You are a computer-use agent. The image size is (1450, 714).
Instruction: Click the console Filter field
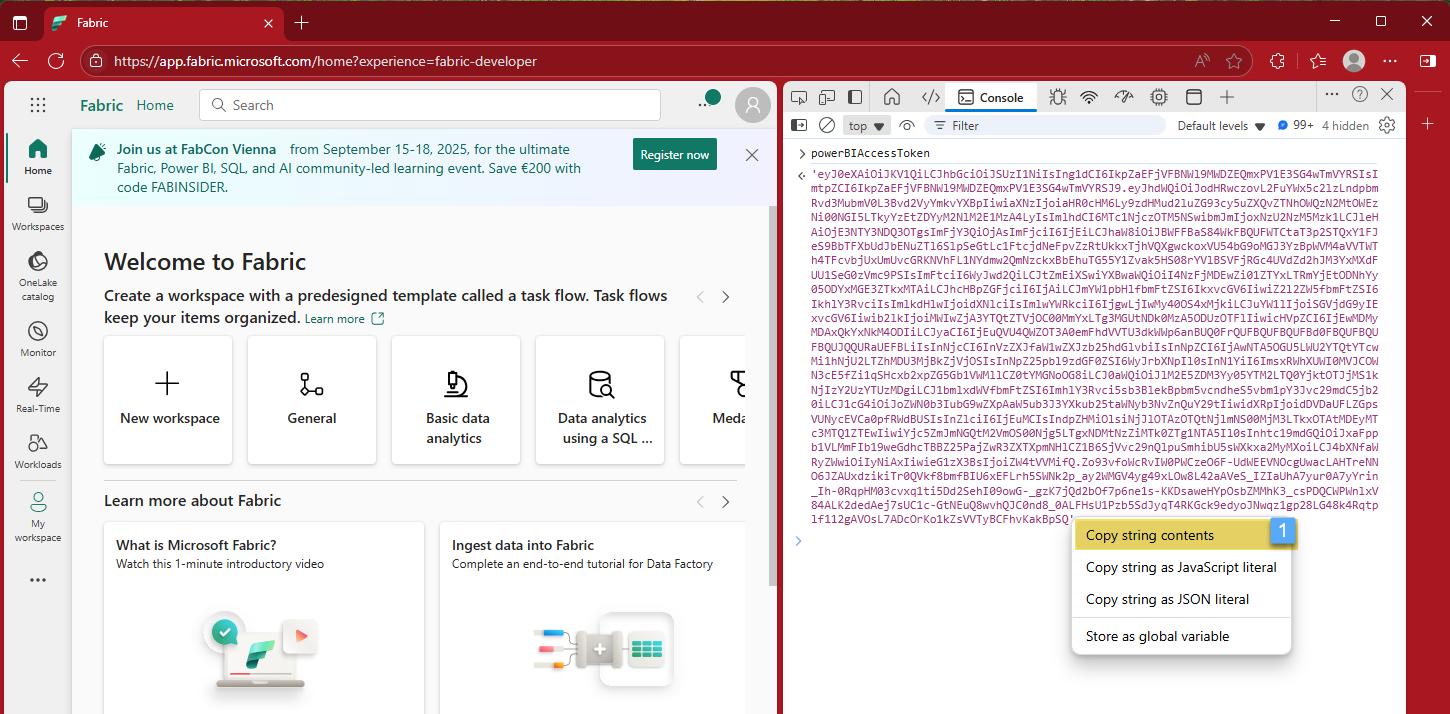pos(1044,126)
